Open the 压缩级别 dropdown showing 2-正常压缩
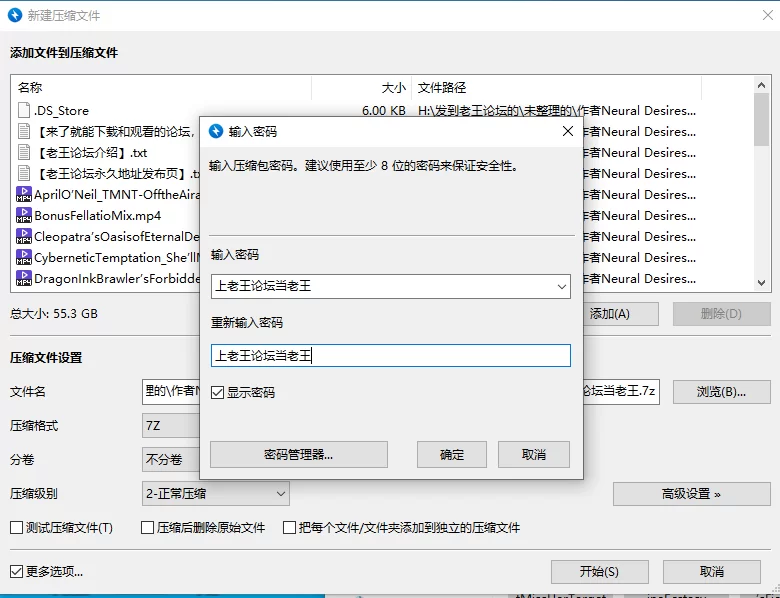Viewport: 780px width, 598px height. click(215, 494)
